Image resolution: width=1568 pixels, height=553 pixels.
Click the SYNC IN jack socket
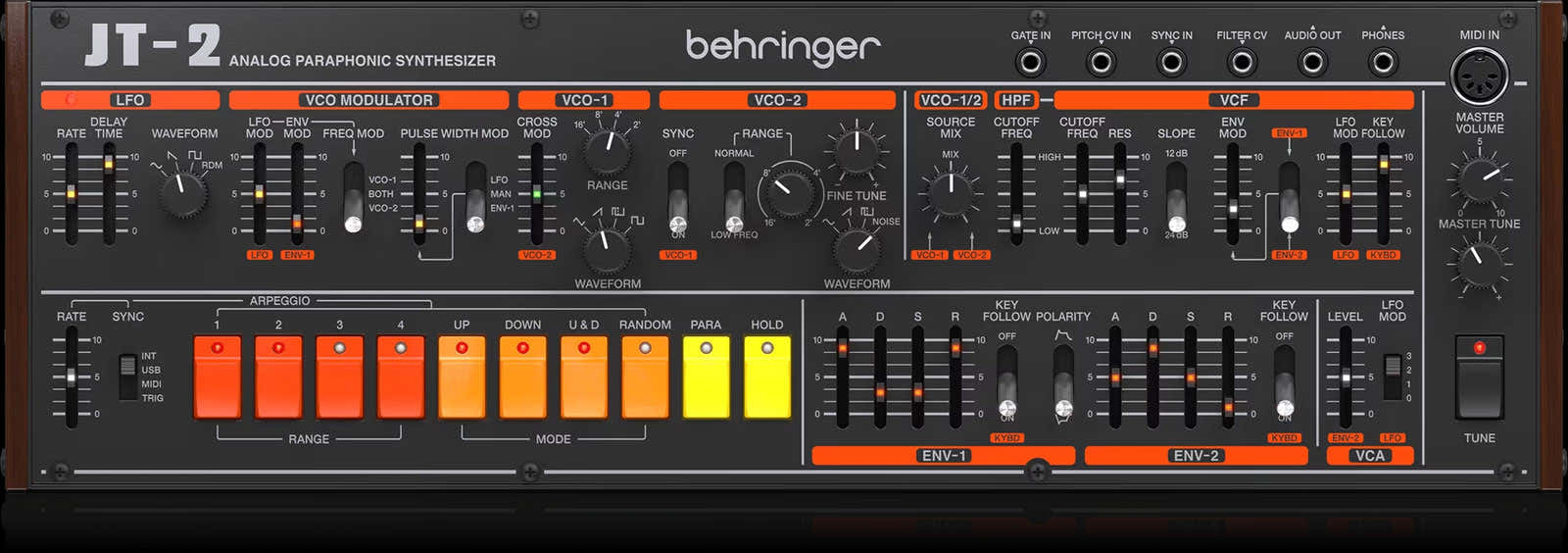[x=1171, y=63]
